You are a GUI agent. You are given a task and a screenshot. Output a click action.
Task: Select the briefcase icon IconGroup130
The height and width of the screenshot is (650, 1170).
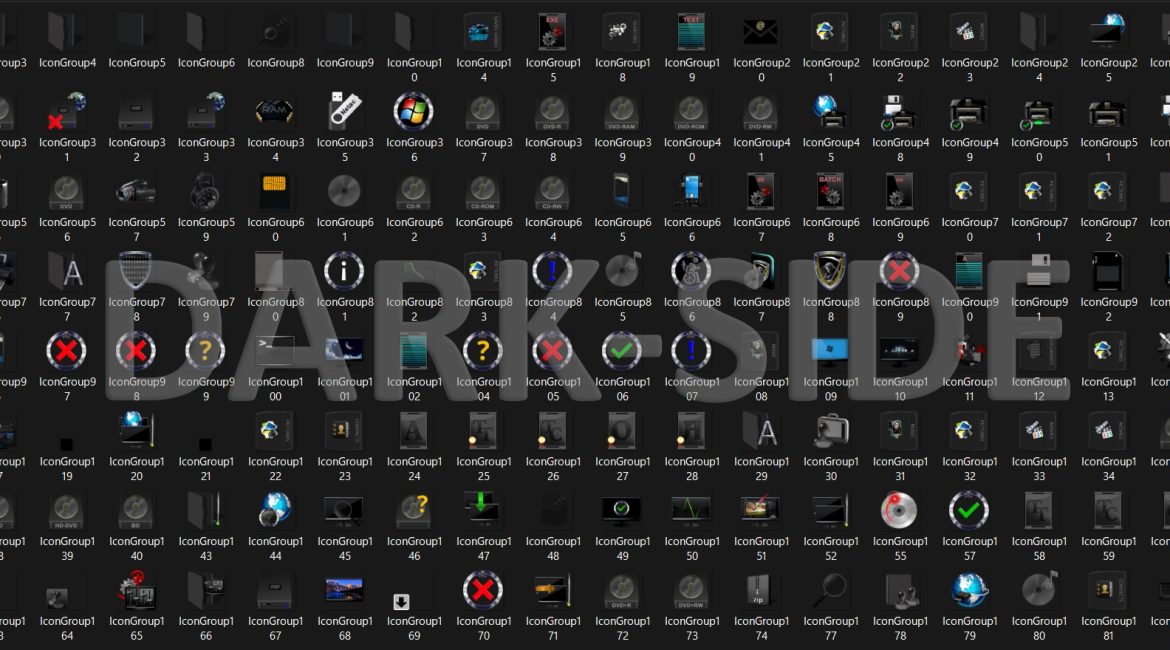tap(830, 430)
